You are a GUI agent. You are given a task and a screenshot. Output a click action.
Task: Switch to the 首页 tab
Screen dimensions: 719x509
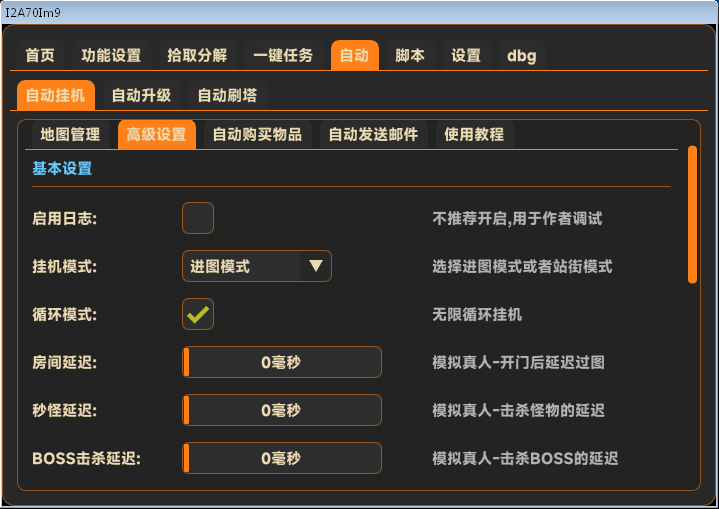pyautogui.click(x=40, y=55)
